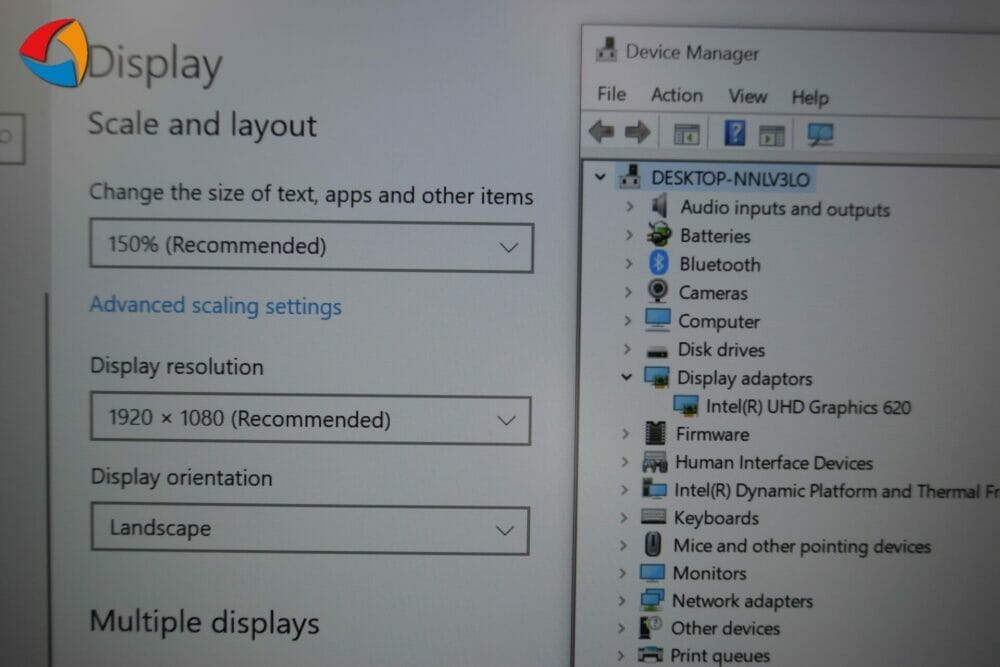This screenshot has width=1000, height=667.
Task: Expand Mice and other pointing devices
Action: click(x=623, y=545)
